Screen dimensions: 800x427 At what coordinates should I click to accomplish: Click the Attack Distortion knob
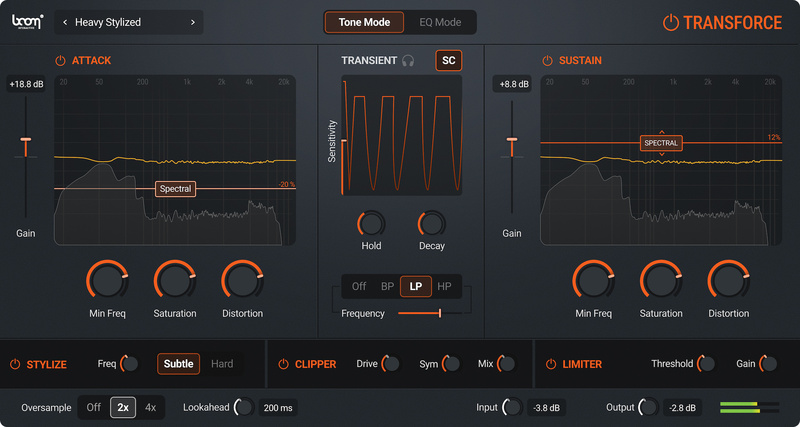[x=242, y=281]
